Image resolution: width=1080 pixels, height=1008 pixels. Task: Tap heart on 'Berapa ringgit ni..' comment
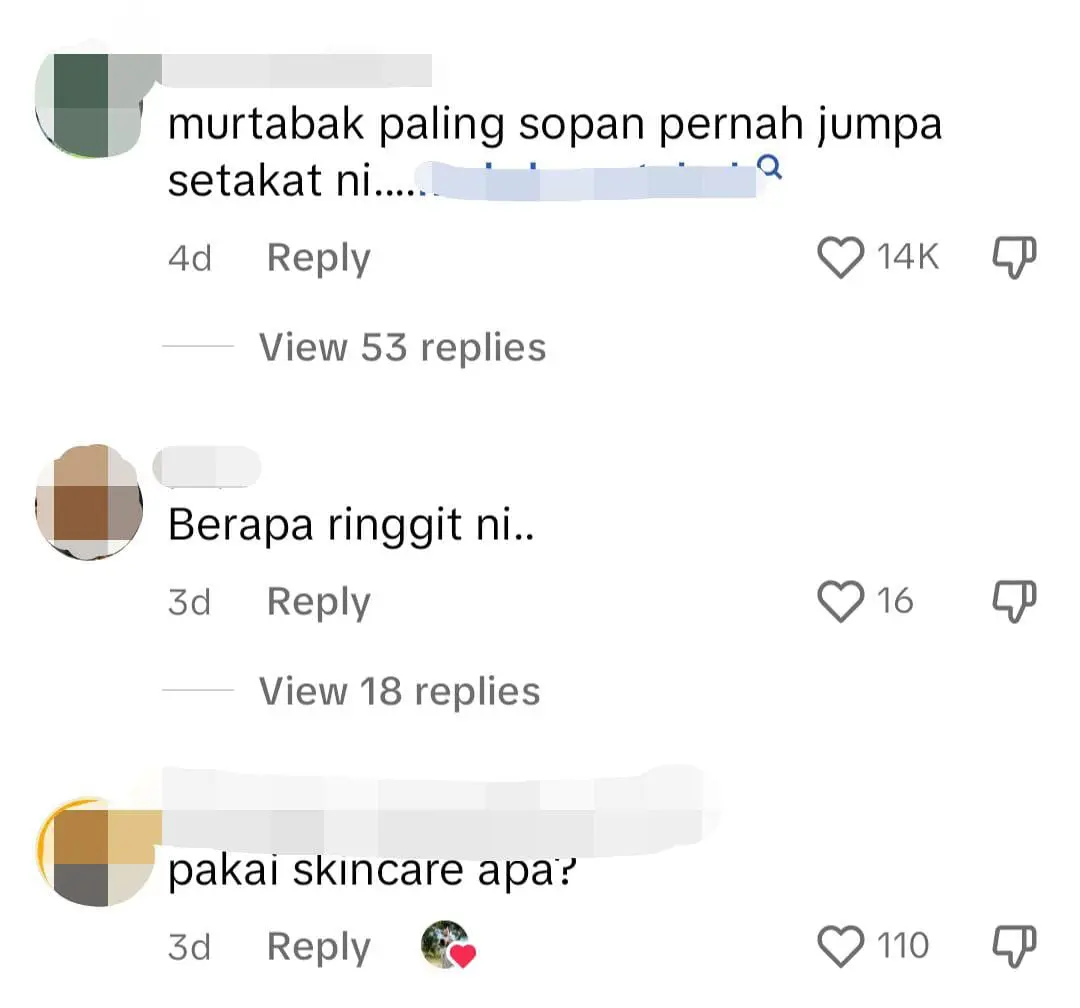pos(840,601)
